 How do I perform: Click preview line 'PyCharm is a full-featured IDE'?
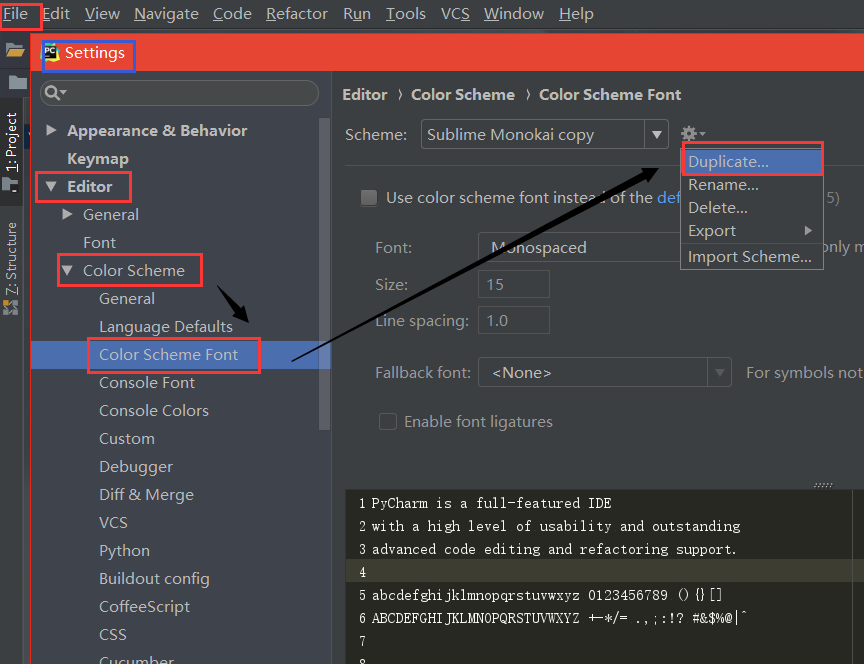(x=491, y=503)
